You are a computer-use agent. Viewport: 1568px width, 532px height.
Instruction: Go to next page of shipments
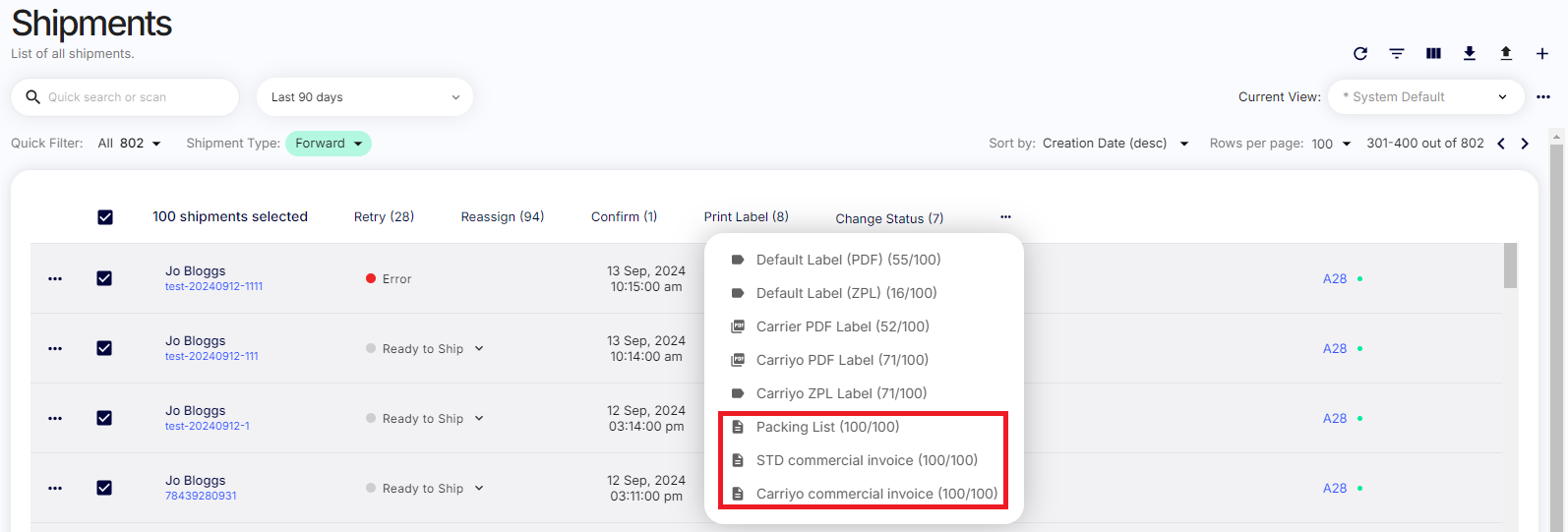point(1525,144)
